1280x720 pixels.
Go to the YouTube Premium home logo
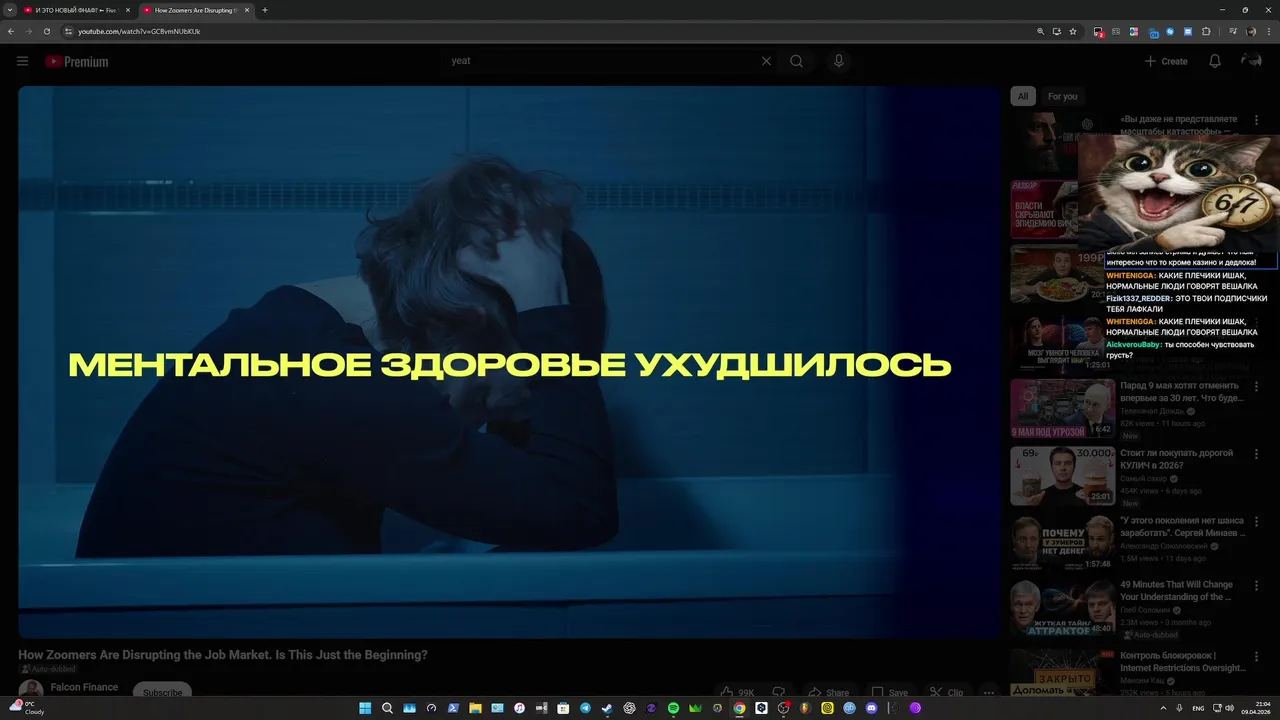coord(76,61)
